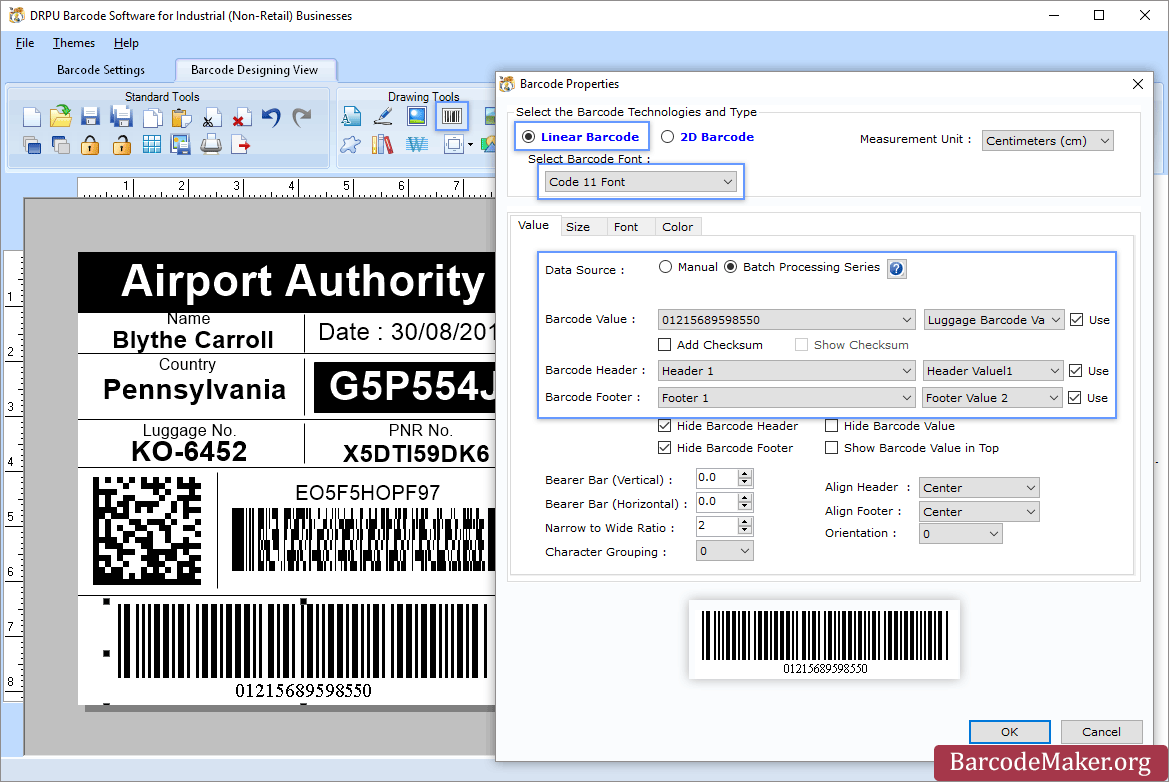This screenshot has height=782, width=1169.
Task: Click the Cut scissors icon
Action: [x=210, y=119]
